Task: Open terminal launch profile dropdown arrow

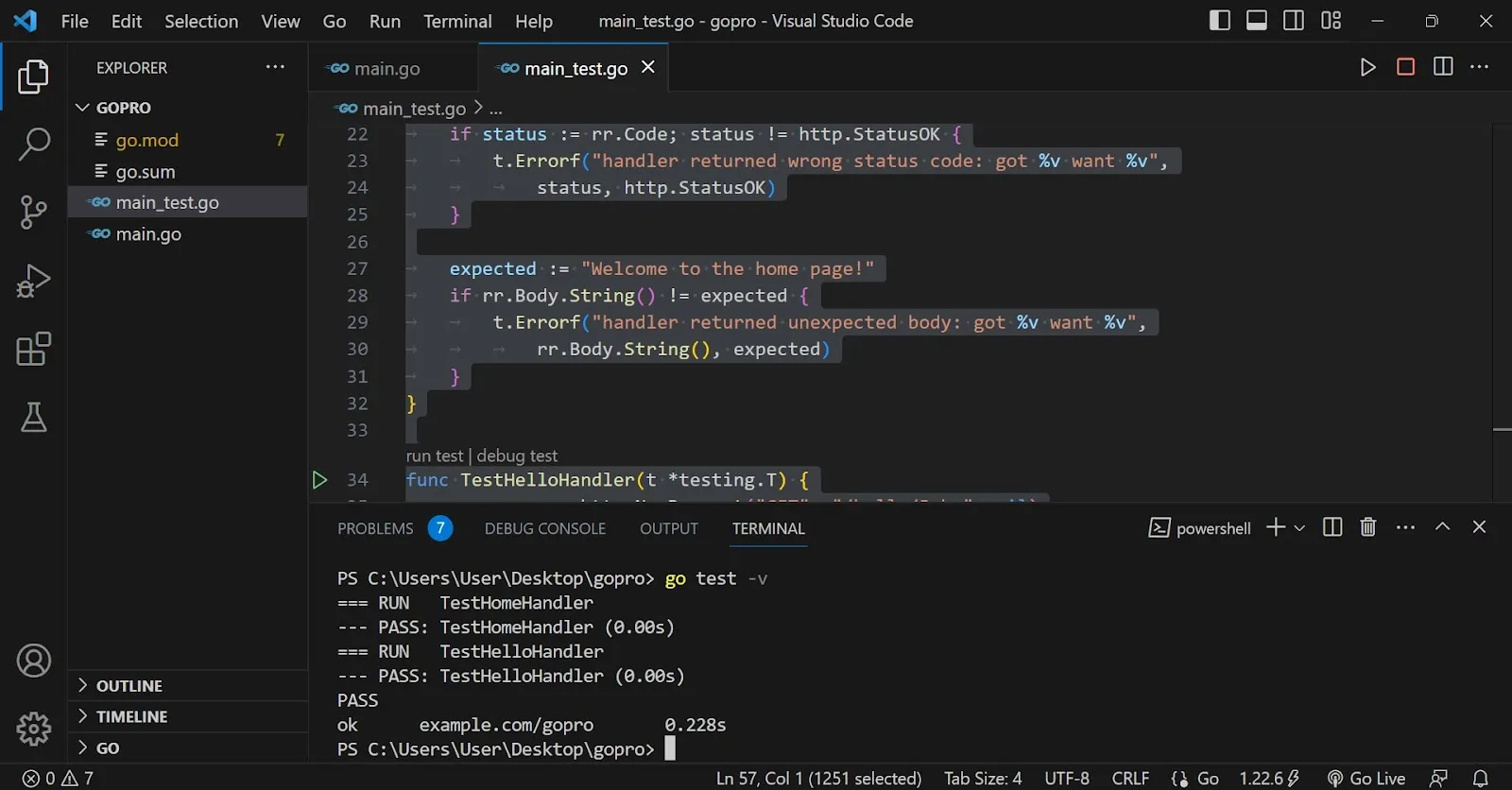Action: [x=1299, y=528]
